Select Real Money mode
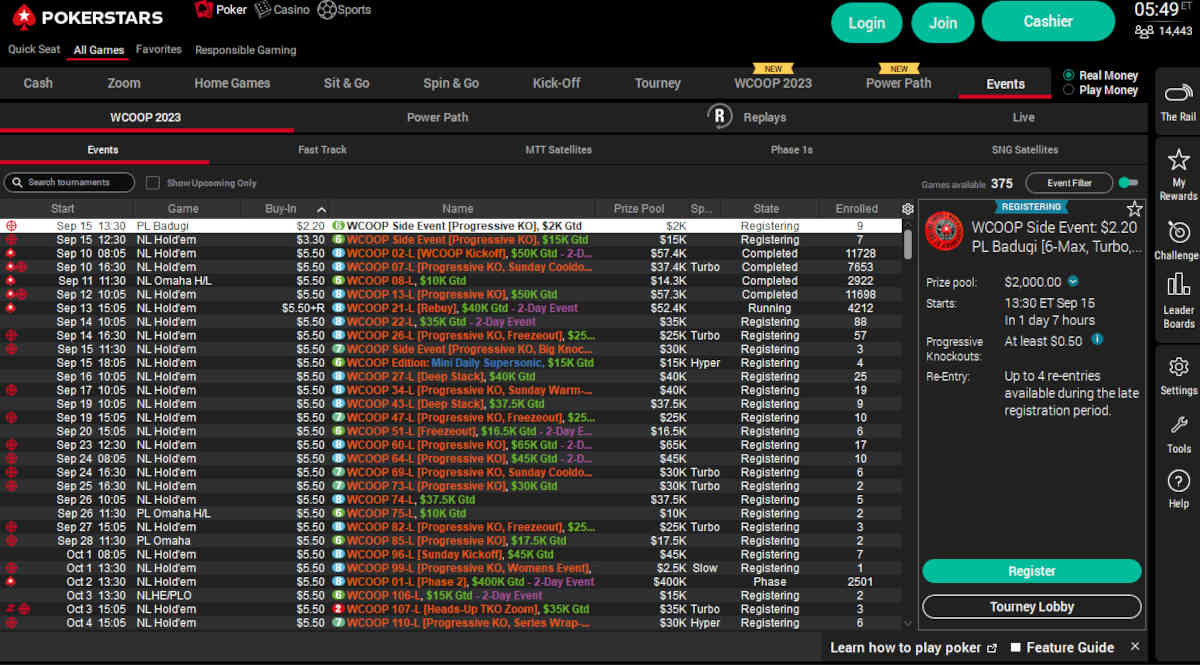 click(1069, 75)
